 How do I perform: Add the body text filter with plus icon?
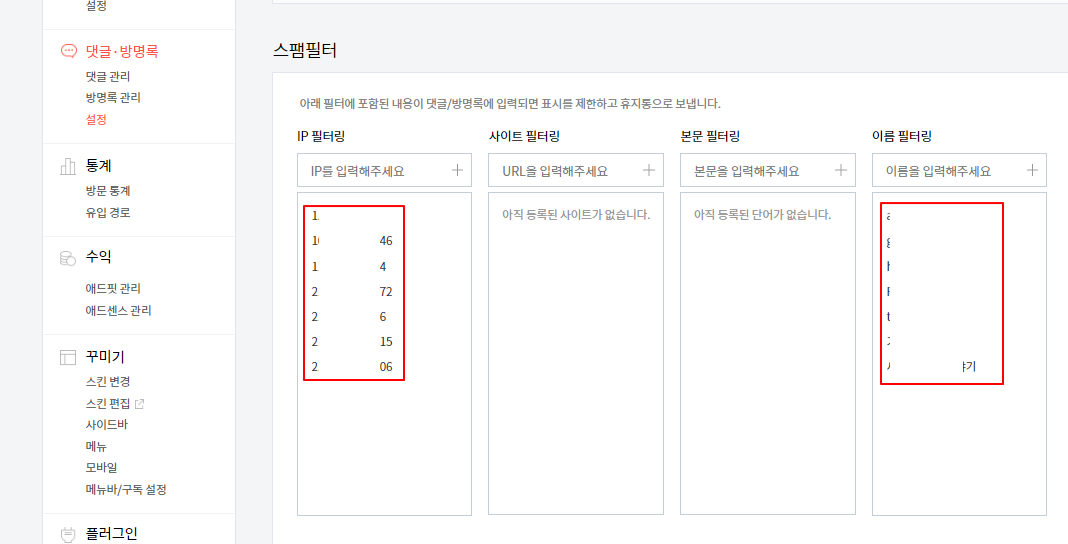pyautogui.click(x=841, y=170)
